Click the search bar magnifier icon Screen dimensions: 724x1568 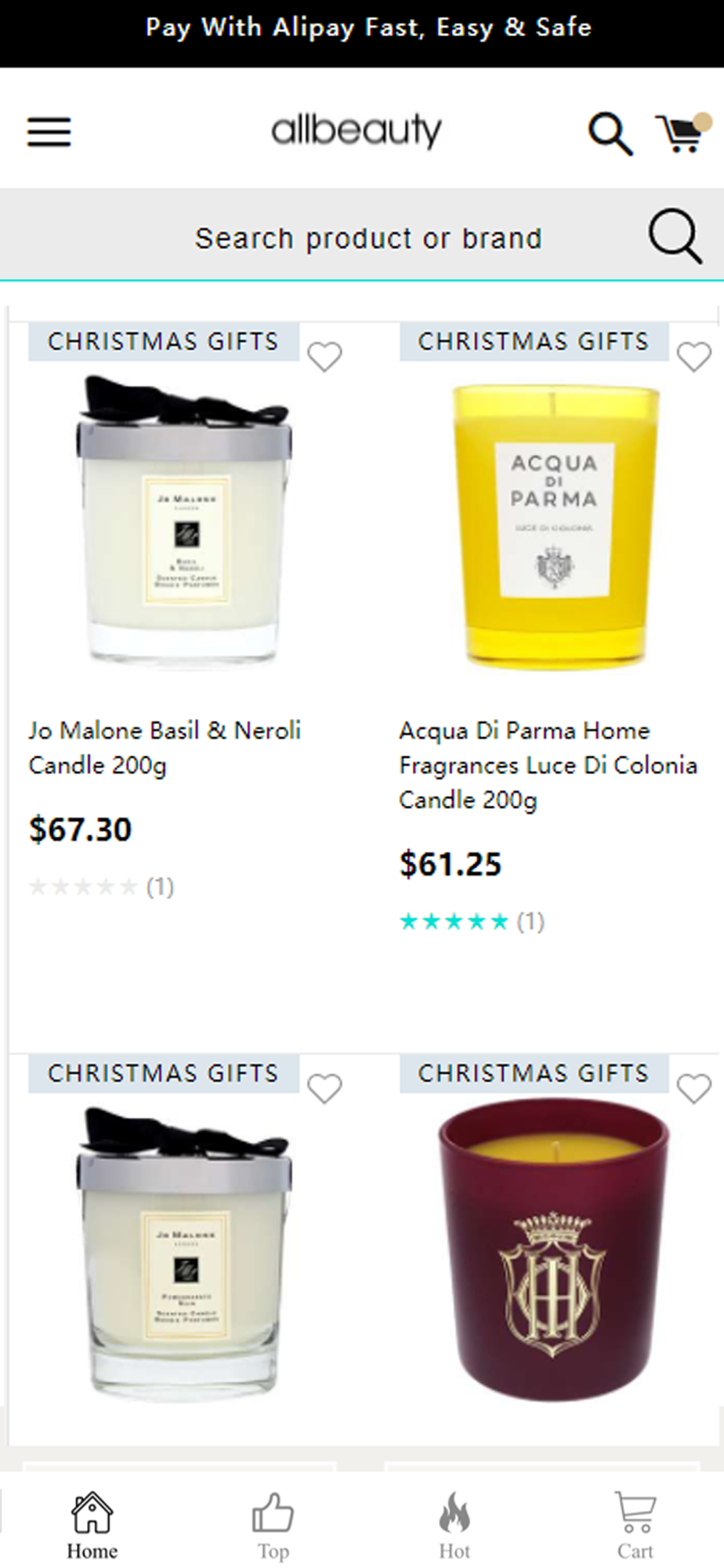point(675,236)
